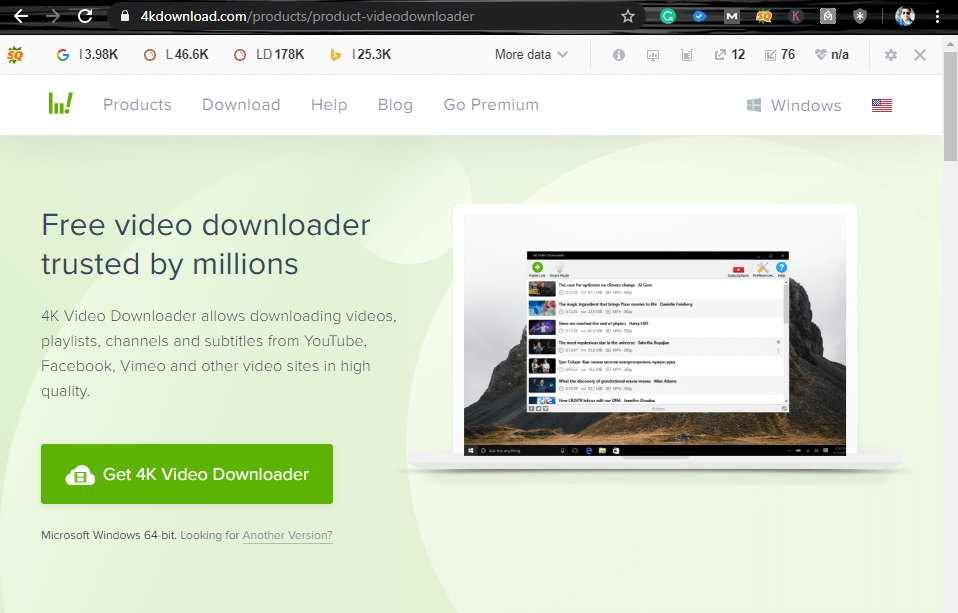Bookmark the page with the star icon

coord(627,16)
